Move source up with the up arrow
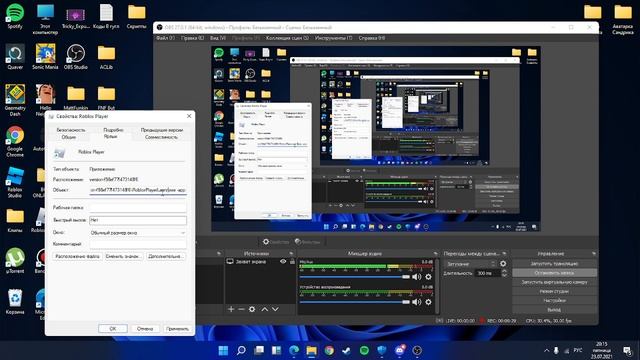Image resolution: width=640 pixels, height=360 pixels. tap(264, 309)
